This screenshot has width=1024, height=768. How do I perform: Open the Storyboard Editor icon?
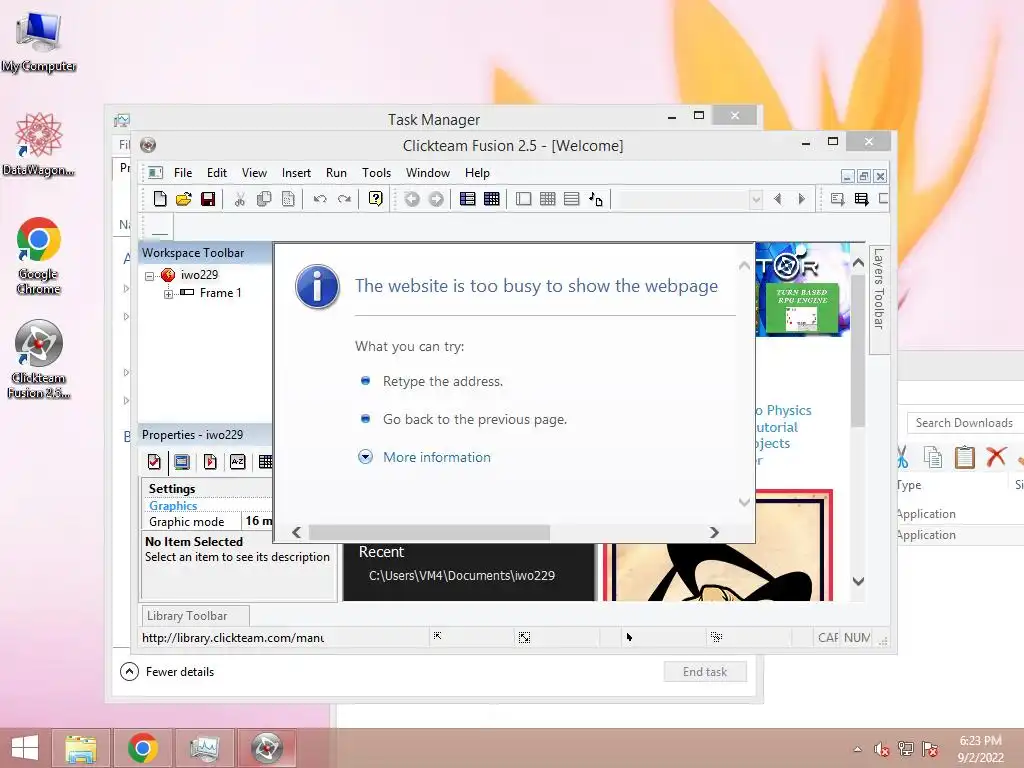click(468, 199)
